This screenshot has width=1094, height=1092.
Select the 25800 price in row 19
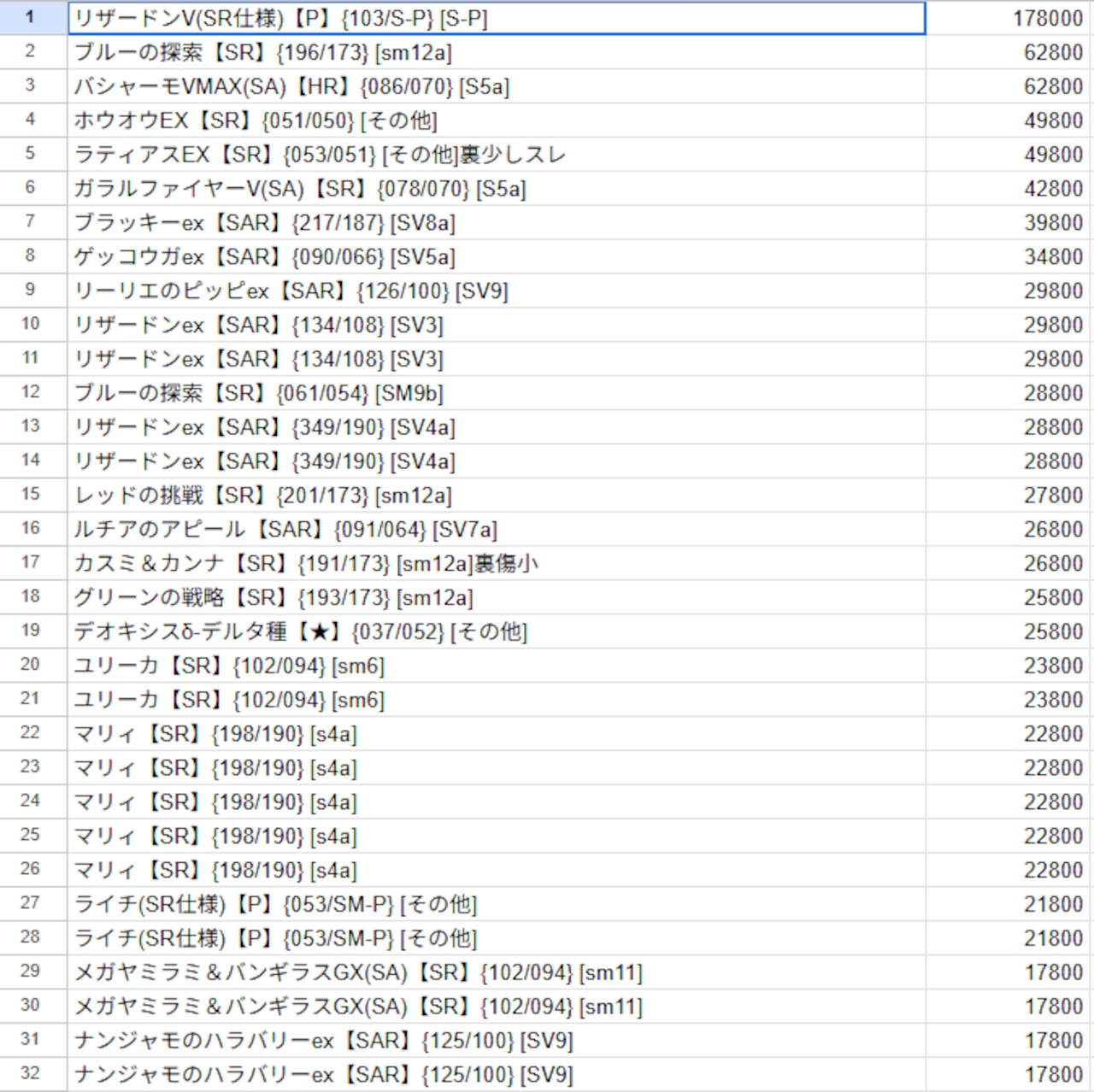coord(1009,632)
